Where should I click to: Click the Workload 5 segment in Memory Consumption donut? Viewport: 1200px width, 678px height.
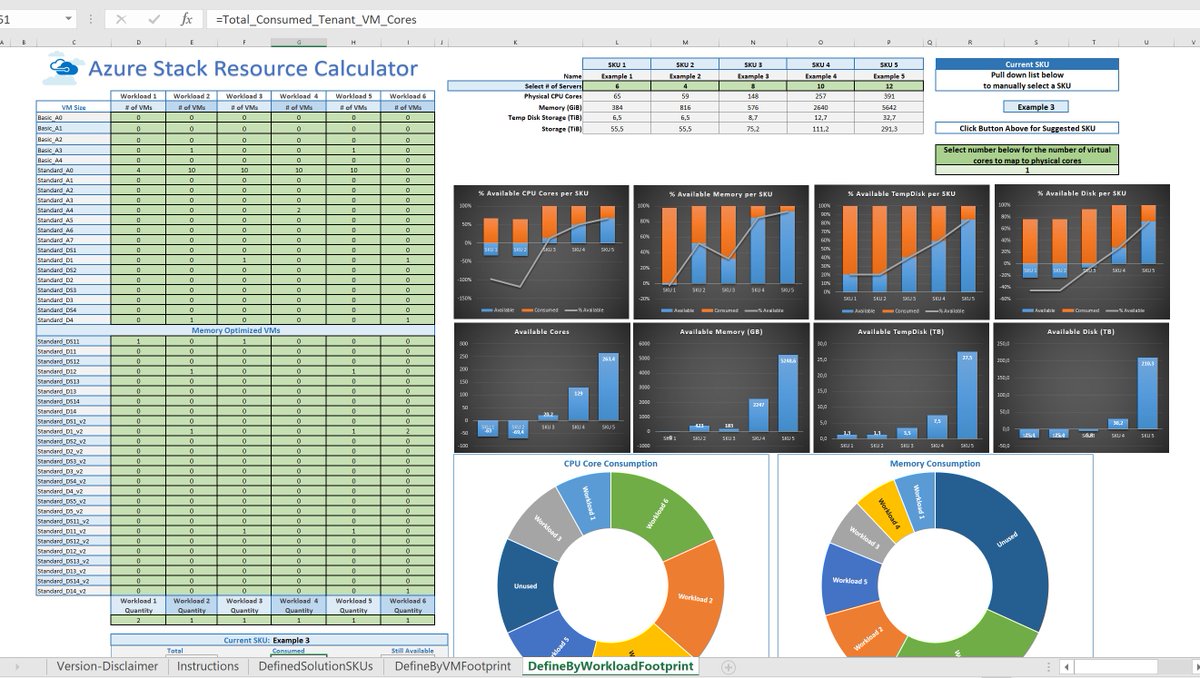(848, 581)
